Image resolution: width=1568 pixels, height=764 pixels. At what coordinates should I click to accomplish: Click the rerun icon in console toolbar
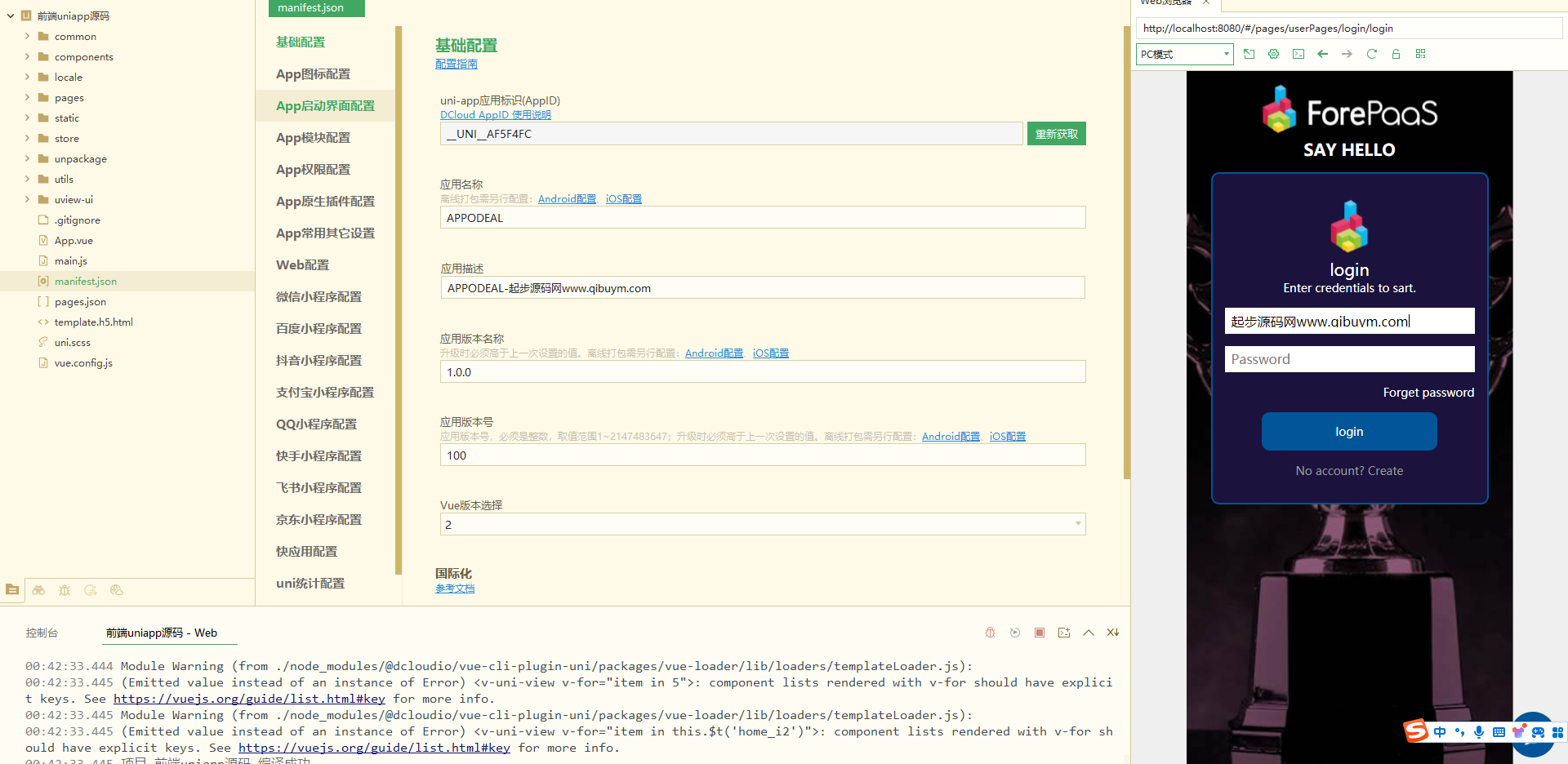click(1014, 633)
